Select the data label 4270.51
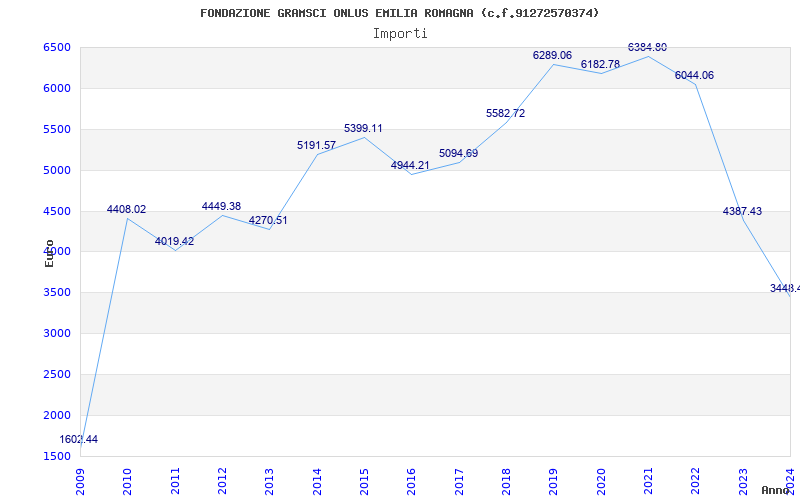The image size is (800, 500). [x=268, y=220]
